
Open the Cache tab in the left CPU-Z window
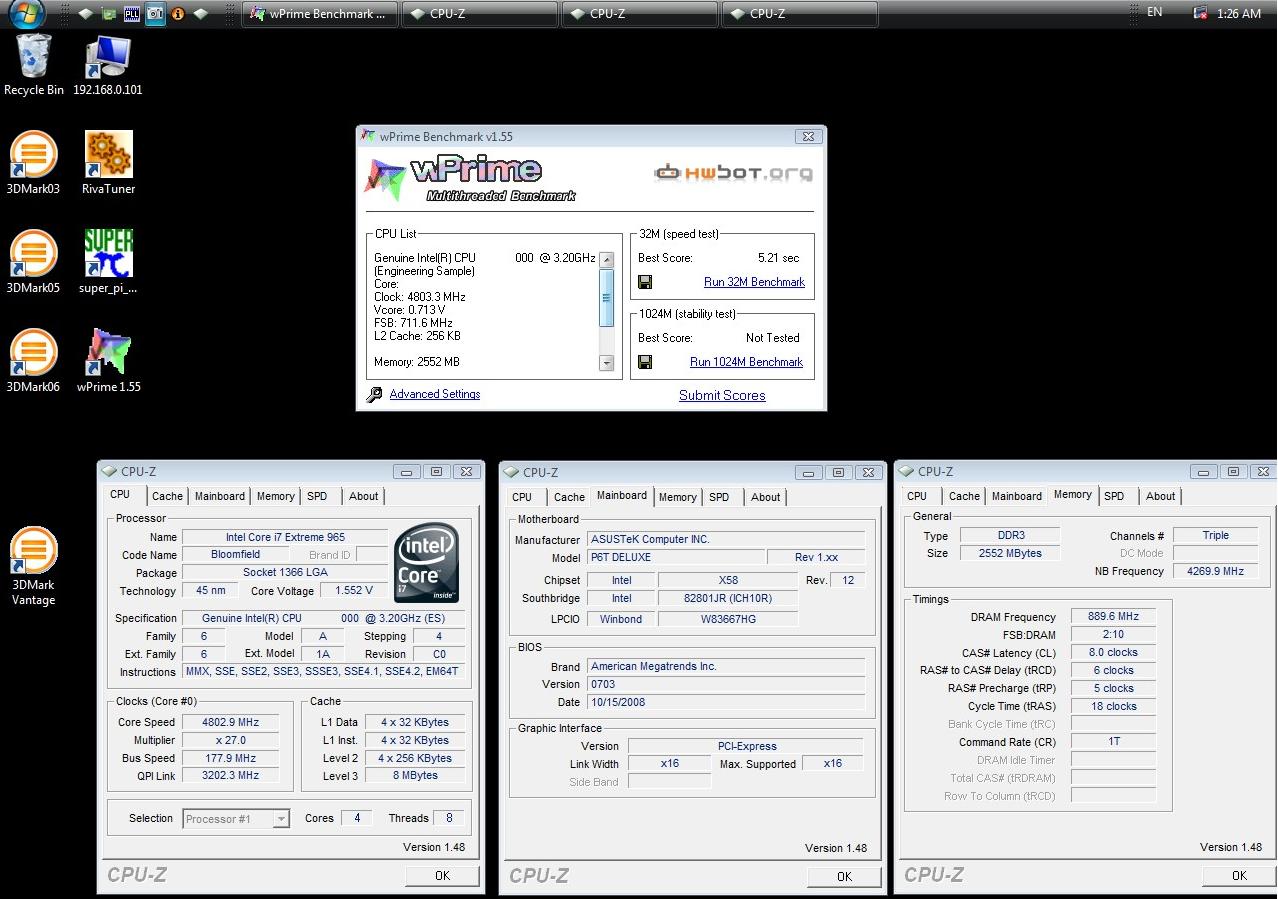pyautogui.click(x=166, y=496)
